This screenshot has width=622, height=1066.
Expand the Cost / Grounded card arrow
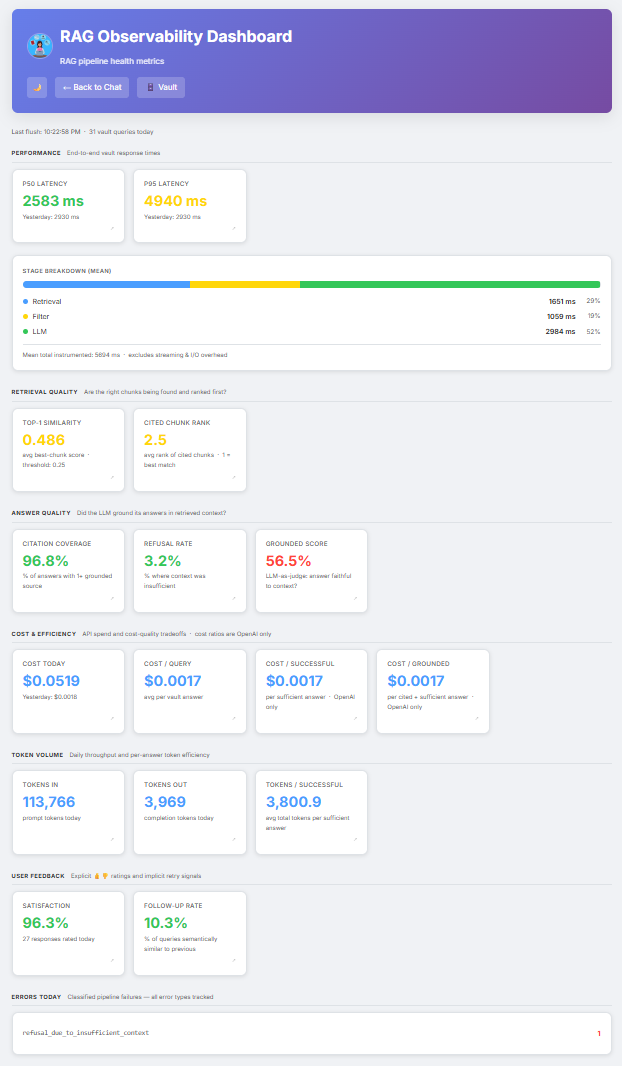[477, 719]
